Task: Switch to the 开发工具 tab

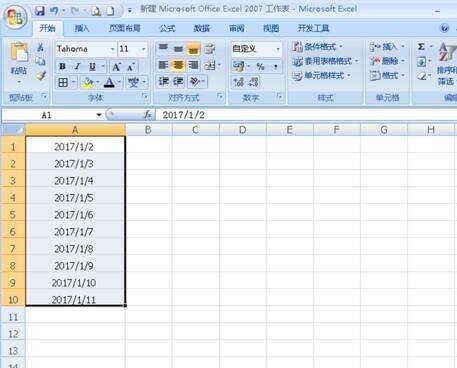Action: point(313,29)
